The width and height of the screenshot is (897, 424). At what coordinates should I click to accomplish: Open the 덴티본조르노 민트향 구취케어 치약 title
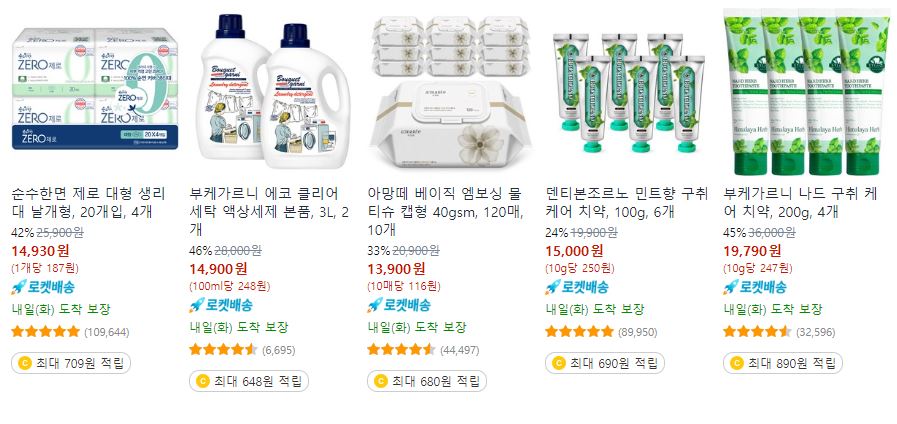pos(627,203)
